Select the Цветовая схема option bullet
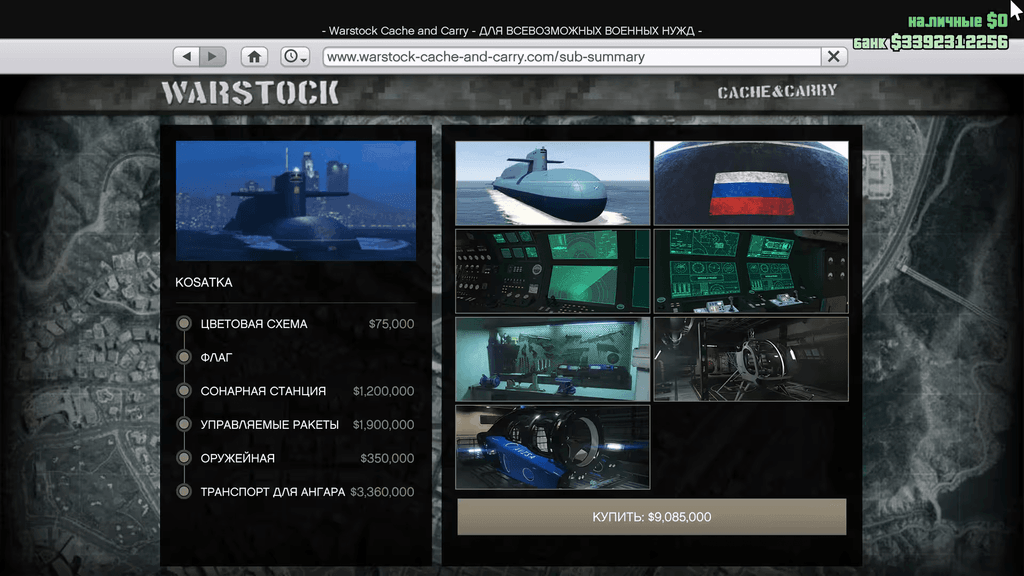This screenshot has width=1024, height=576. pos(184,323)
